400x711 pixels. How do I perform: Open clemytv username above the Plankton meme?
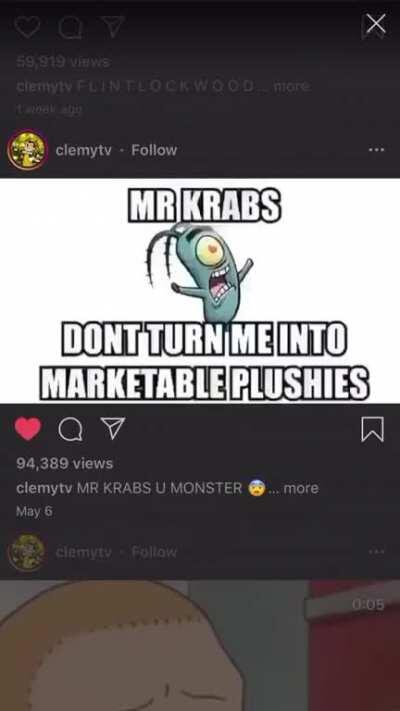pos(83,150)
